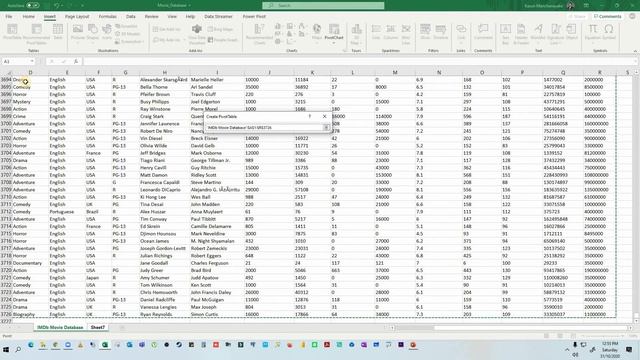The width and height of the screenshot is (640, 360).
Task: Click the Share button
Action: (x=577, y=16)
